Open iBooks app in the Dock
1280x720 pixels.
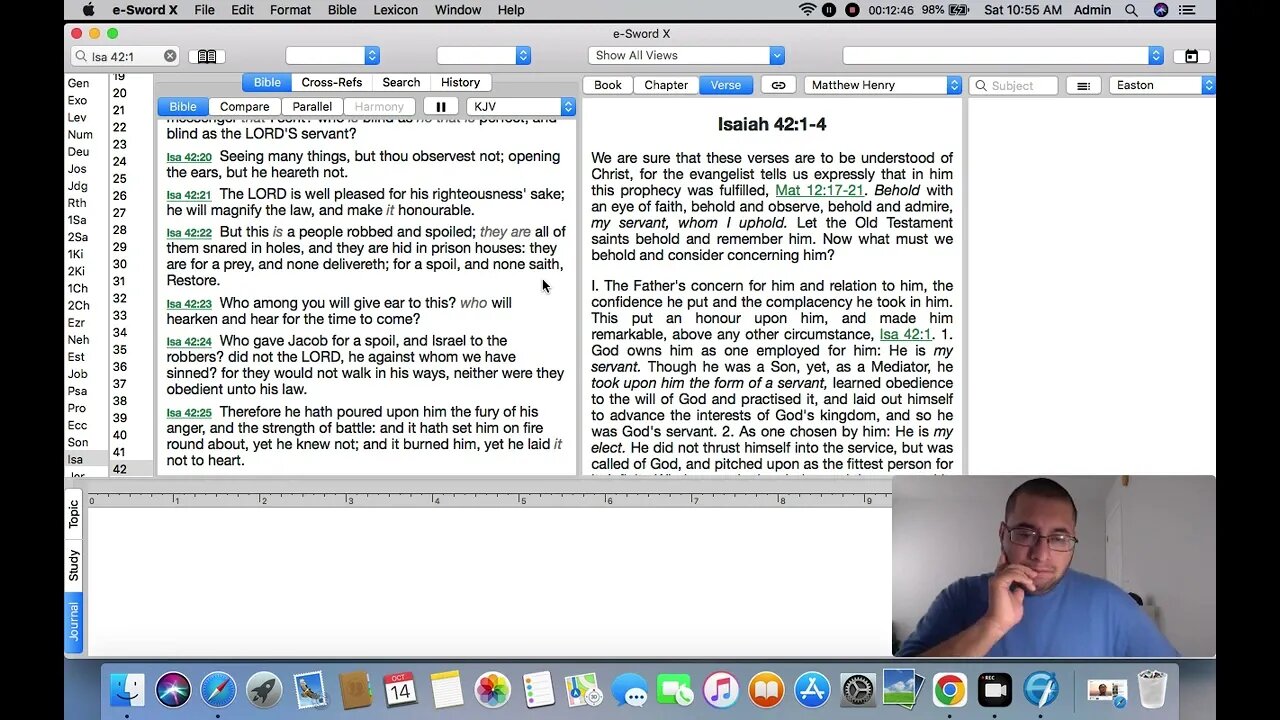(766, 690)
